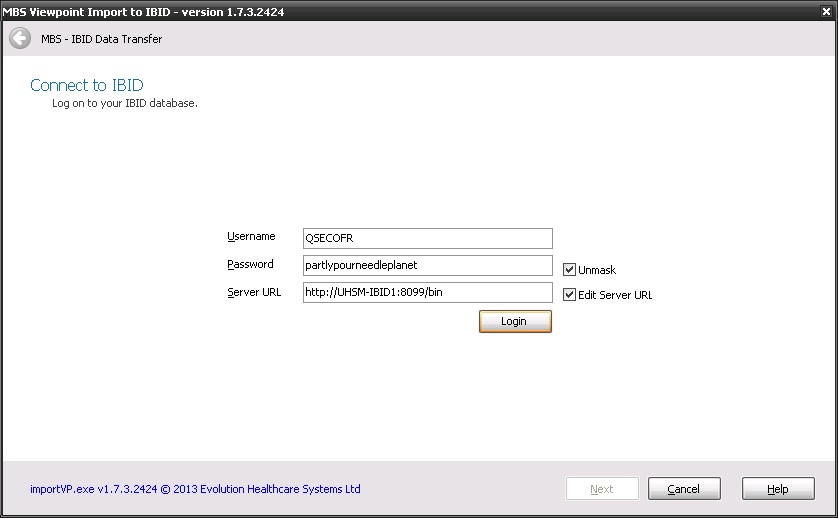Screen dimensions: 838x518
Task: Untick the Edit Server URL checkbox
Action: pyautogui.click(x=569, y=295)
